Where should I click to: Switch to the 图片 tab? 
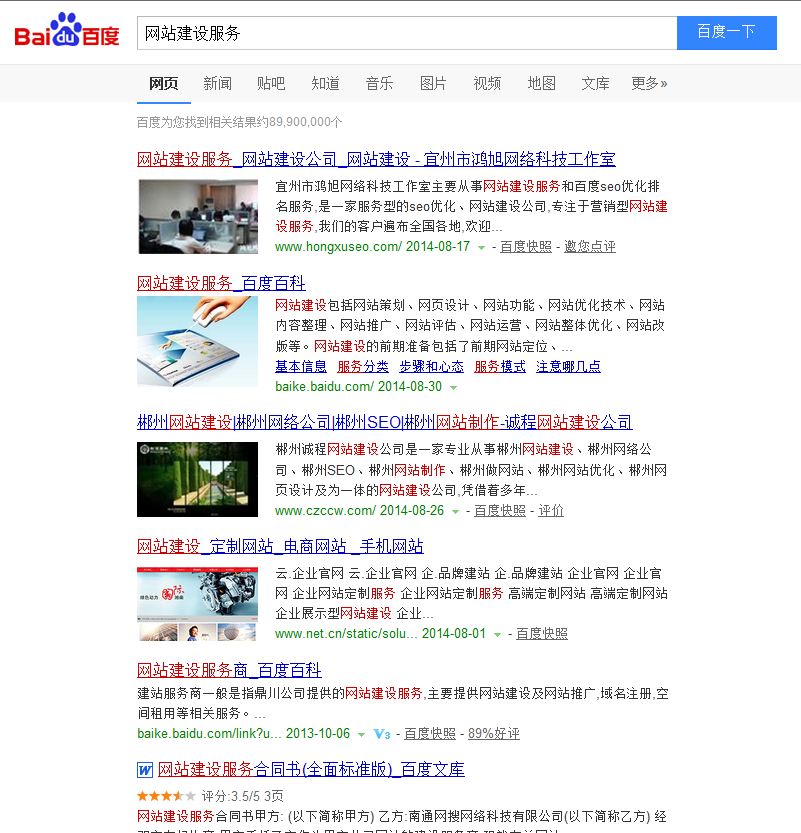433,84
